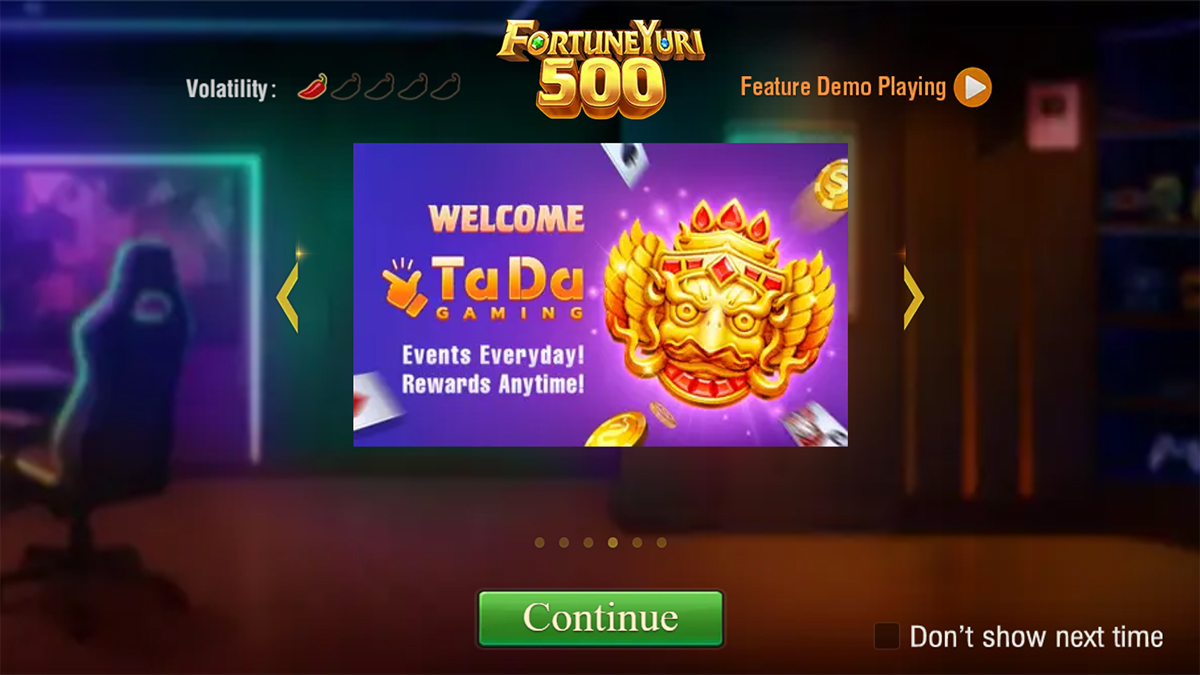Image resolution: width=1200 pixels, height=675 pixels.
Task: Click the Welcome TaDa Gaming promo banner
Action: [601, 295]
